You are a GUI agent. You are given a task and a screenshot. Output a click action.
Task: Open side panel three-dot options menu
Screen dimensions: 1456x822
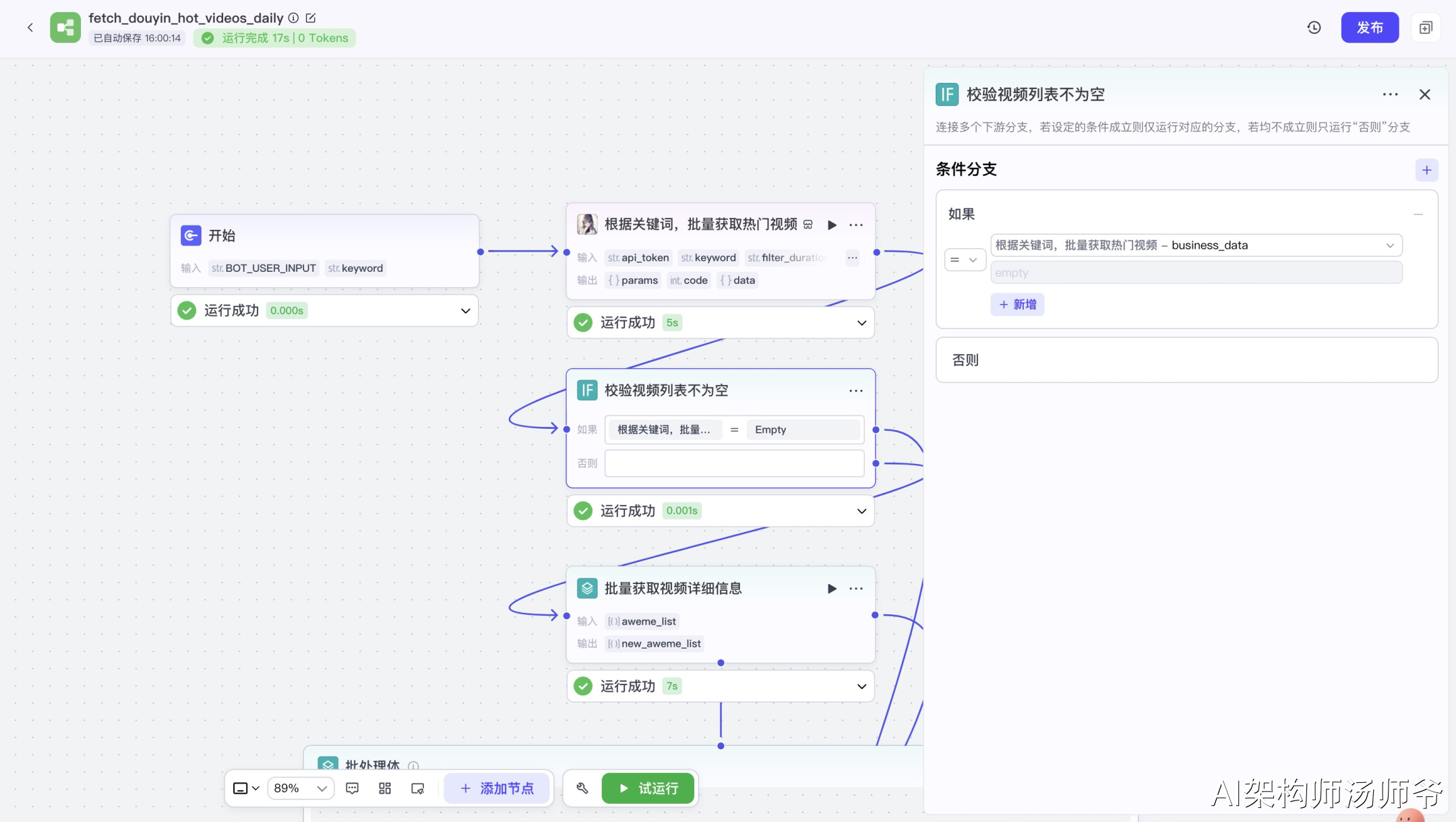[x=1390, y=94]
